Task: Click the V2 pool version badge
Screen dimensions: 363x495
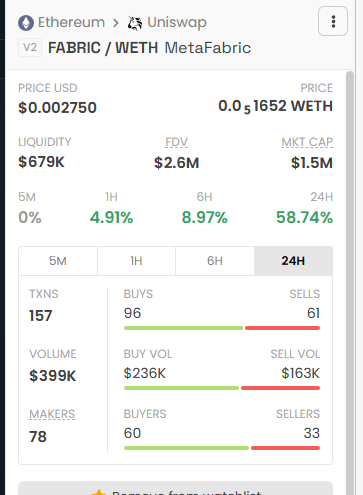Action: 30,47
